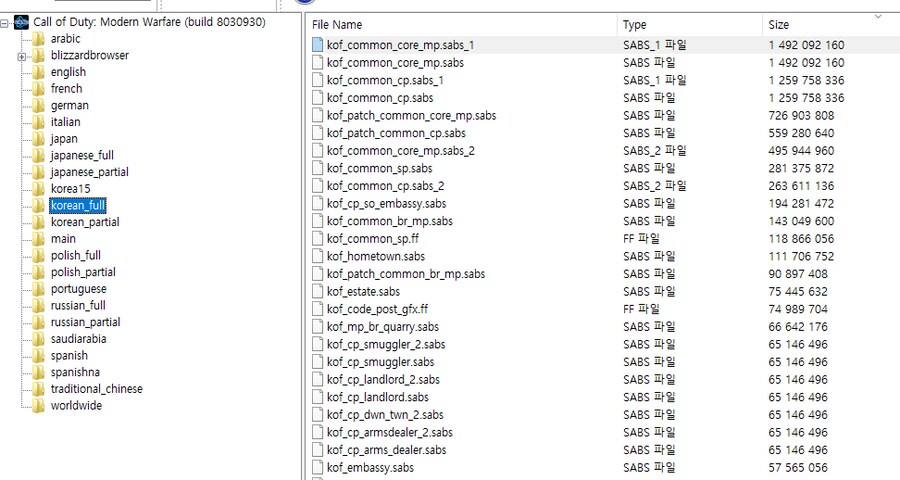Select file kof_common_core_mp.sabs

(x=395, y=63)
